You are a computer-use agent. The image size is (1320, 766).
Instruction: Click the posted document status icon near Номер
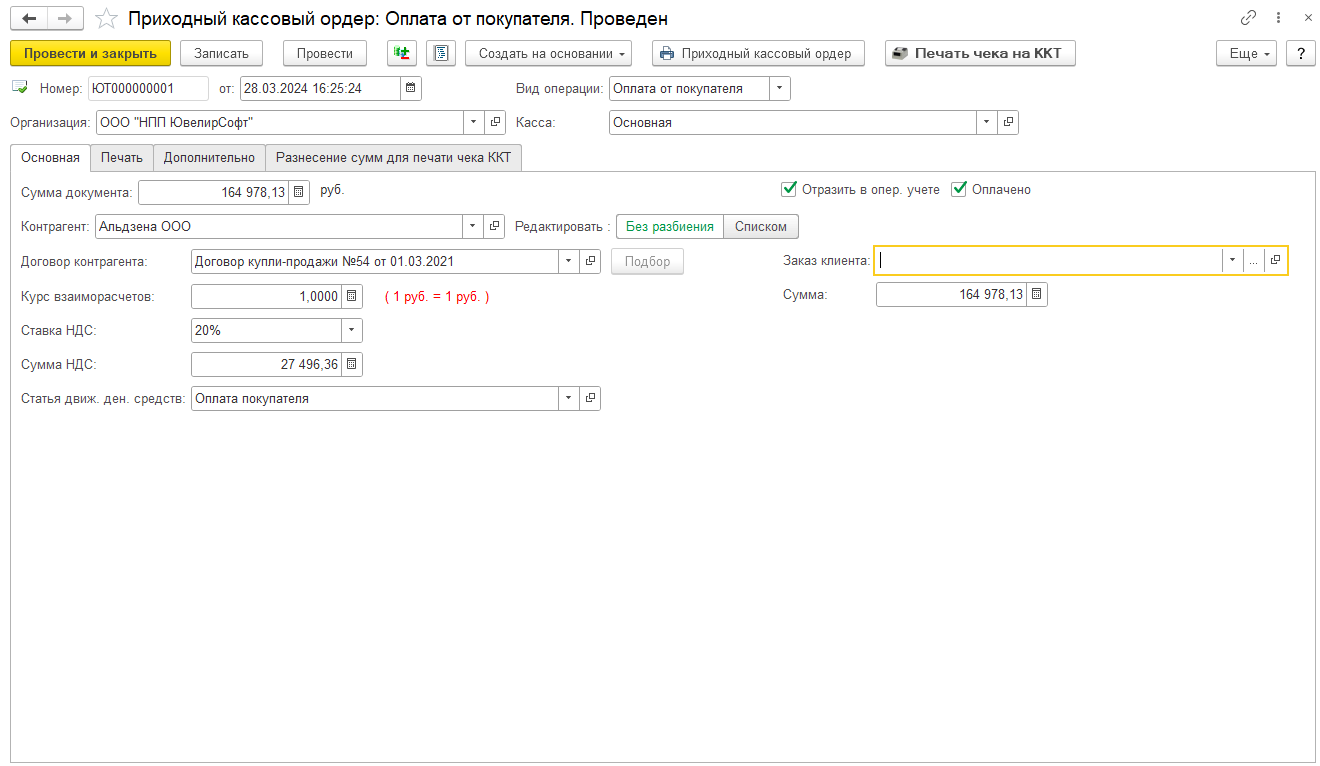click(x=20, y=88)
